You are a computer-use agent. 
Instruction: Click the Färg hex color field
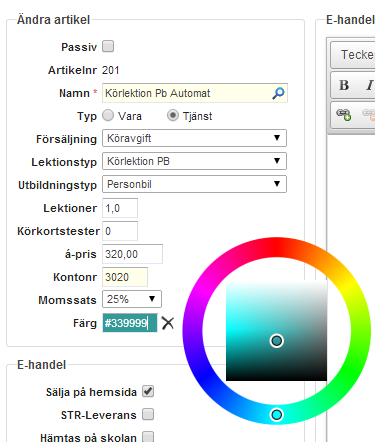tap(130, 323)
